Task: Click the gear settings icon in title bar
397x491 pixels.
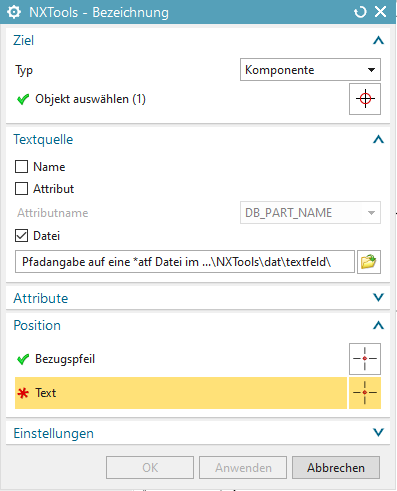Action: tap(14, 12)
